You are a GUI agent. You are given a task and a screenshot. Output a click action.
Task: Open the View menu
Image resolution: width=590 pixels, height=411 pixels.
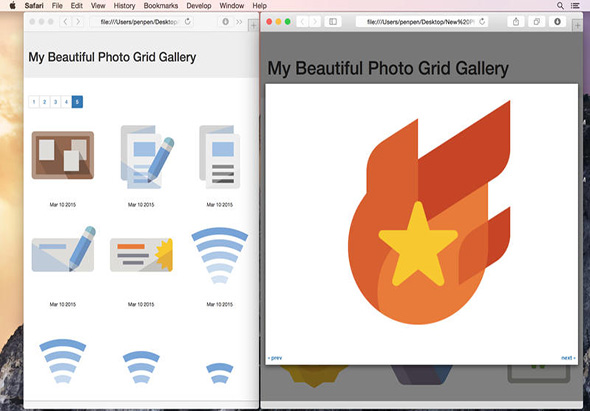pyautogui.click(x=98, y=6)
